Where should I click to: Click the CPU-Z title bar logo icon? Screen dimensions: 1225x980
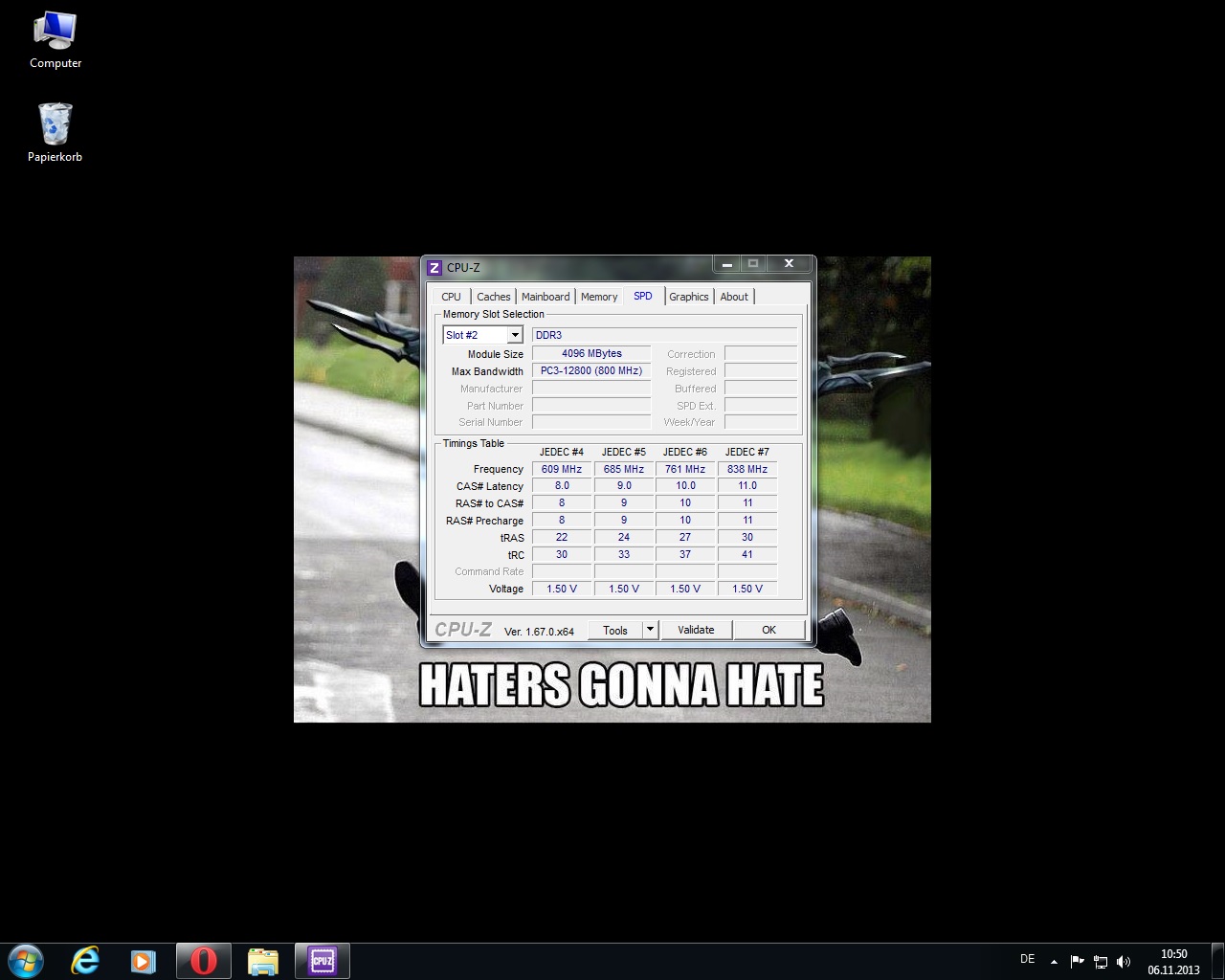pos(434,268)
